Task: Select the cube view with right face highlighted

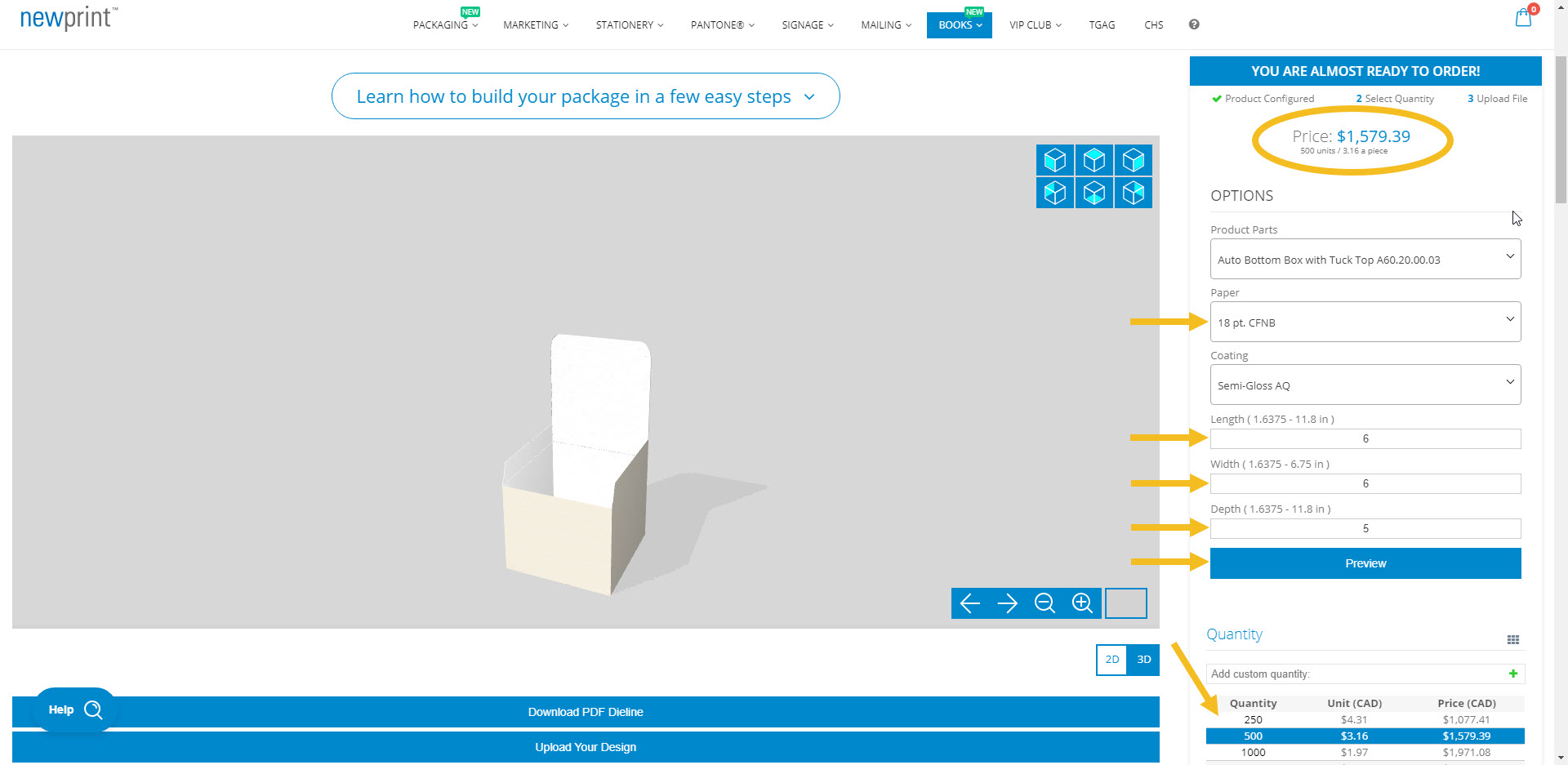Action: [x=1134, y=160]
